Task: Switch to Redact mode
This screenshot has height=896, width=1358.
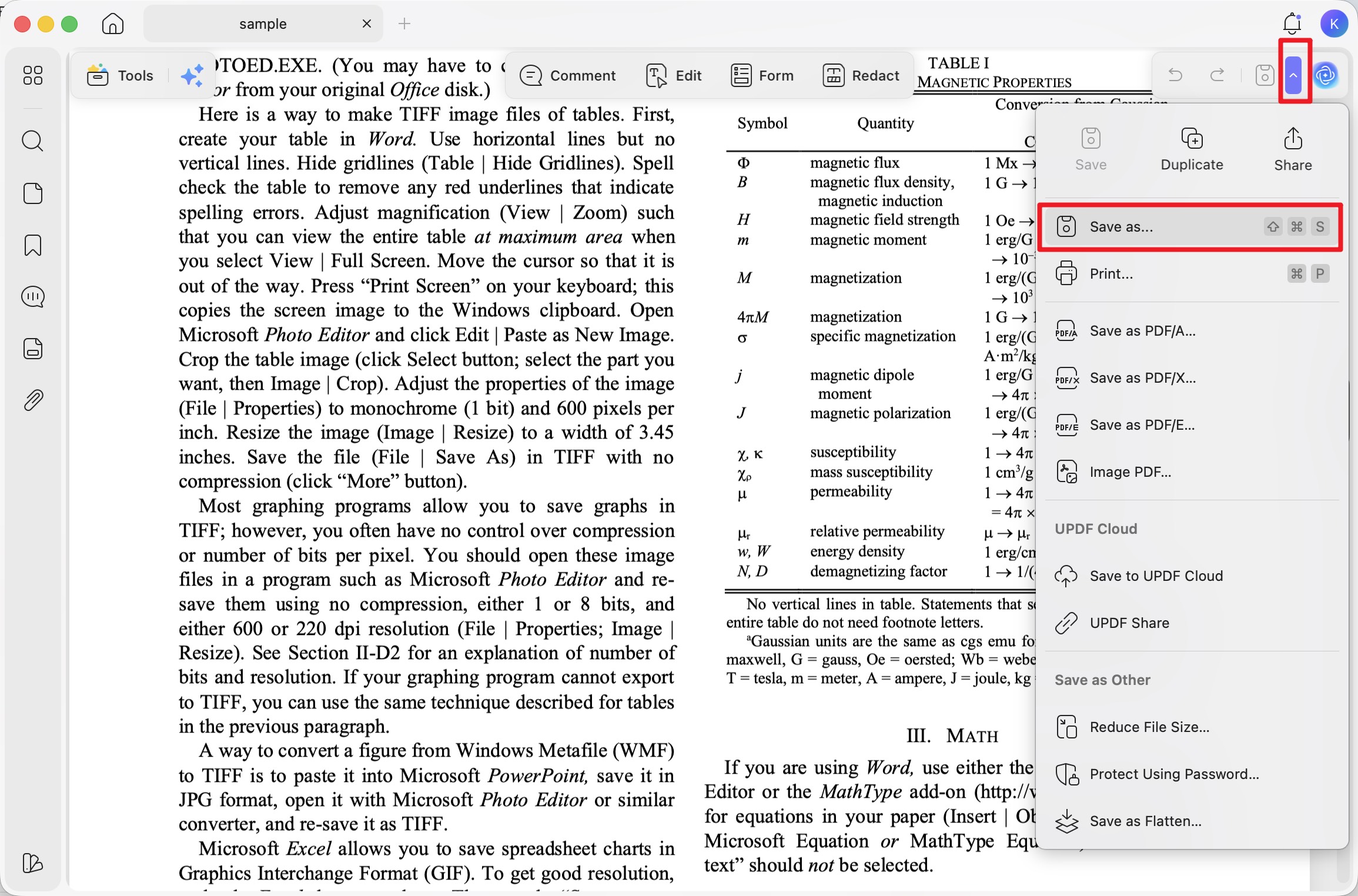Action: [x=861, y=76]
